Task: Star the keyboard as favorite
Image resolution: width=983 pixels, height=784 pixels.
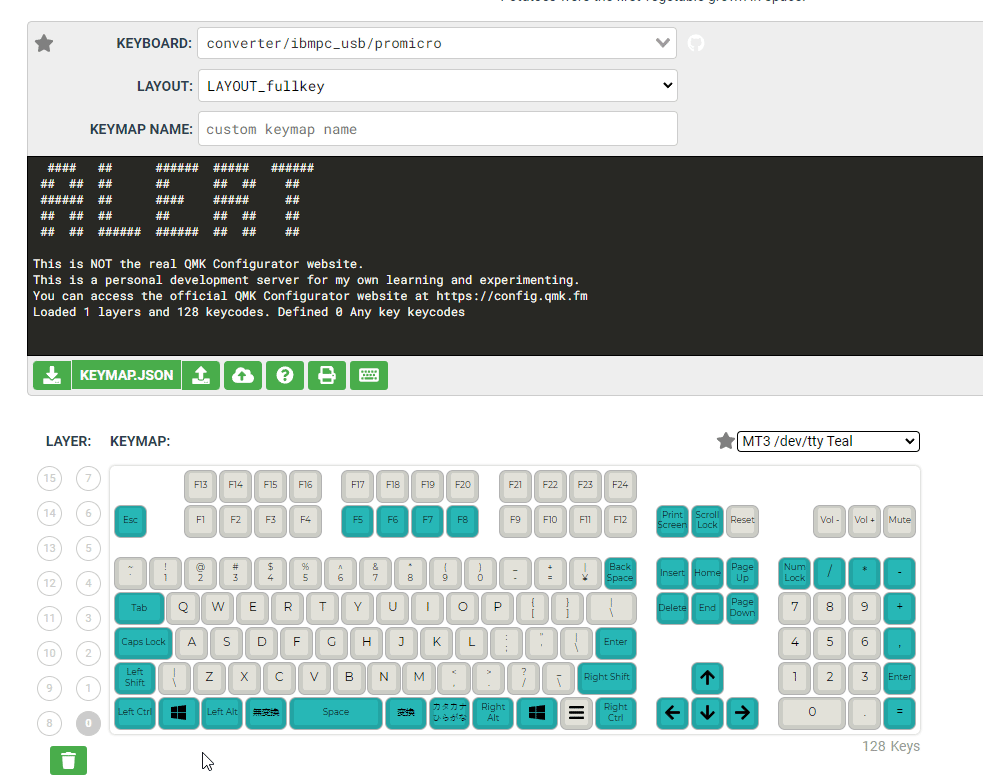Action: 44,43
